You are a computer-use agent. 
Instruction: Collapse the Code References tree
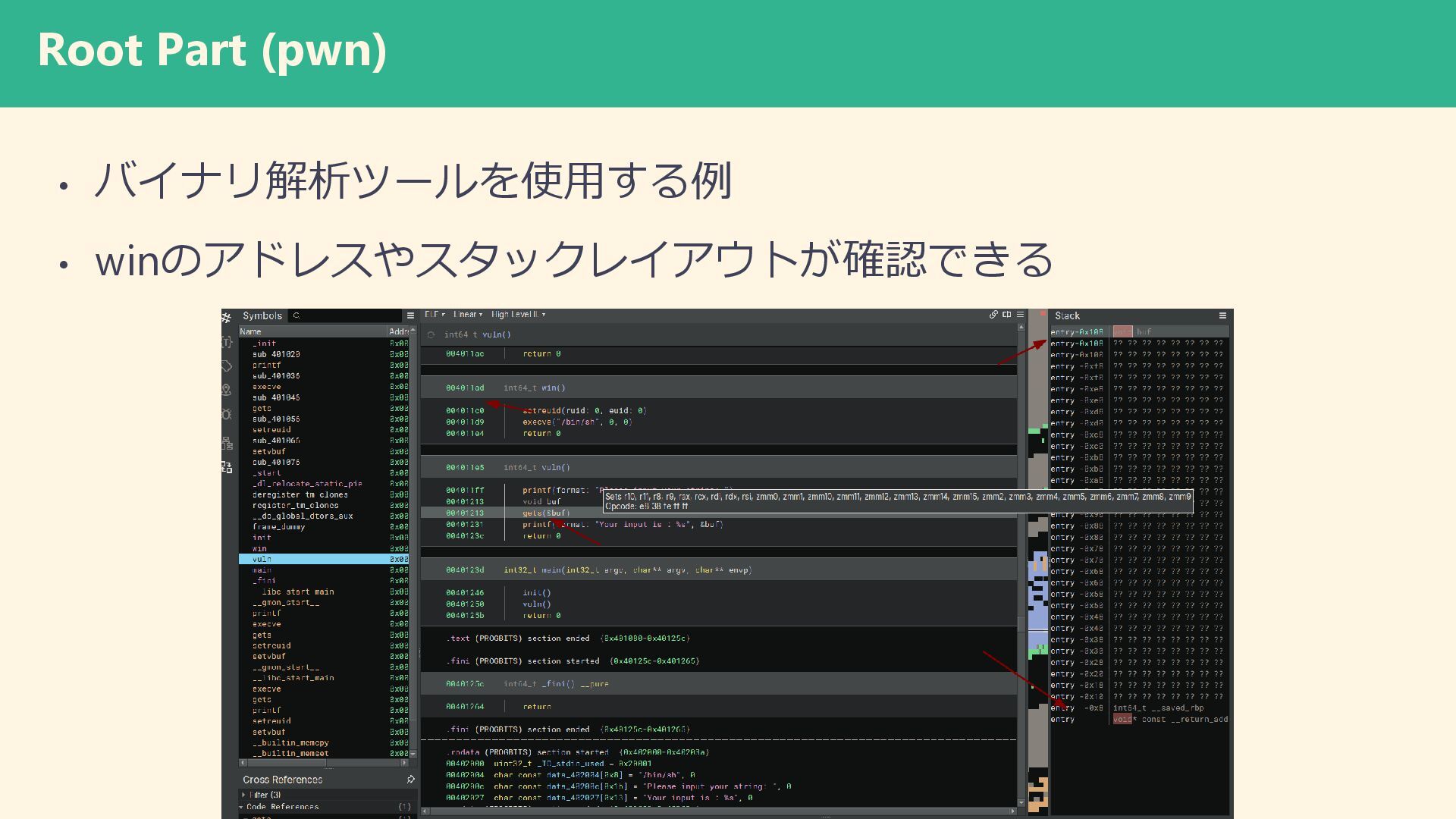click(242, 807)
